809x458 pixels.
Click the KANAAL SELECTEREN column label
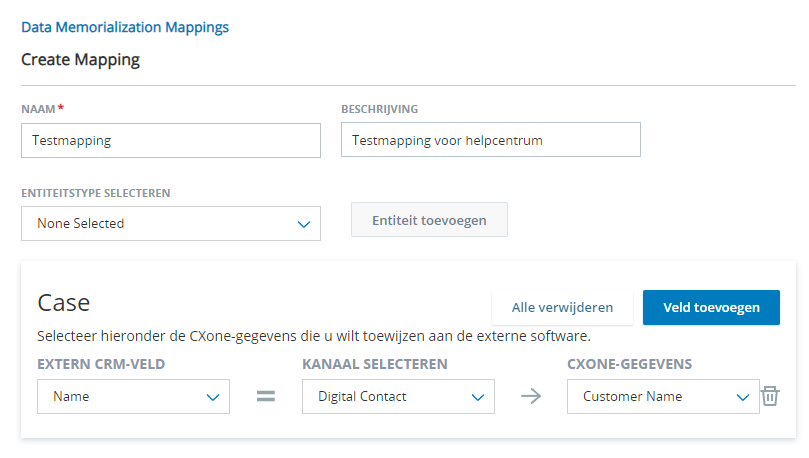tap(375, 364)
